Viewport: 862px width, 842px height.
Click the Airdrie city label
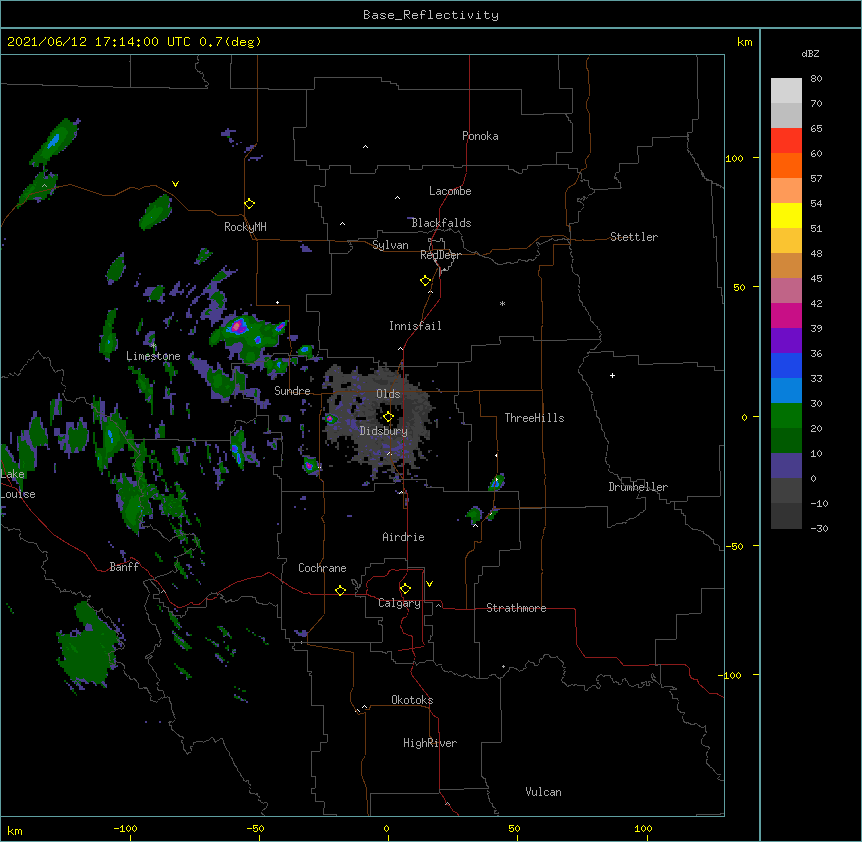click(404, 537)
